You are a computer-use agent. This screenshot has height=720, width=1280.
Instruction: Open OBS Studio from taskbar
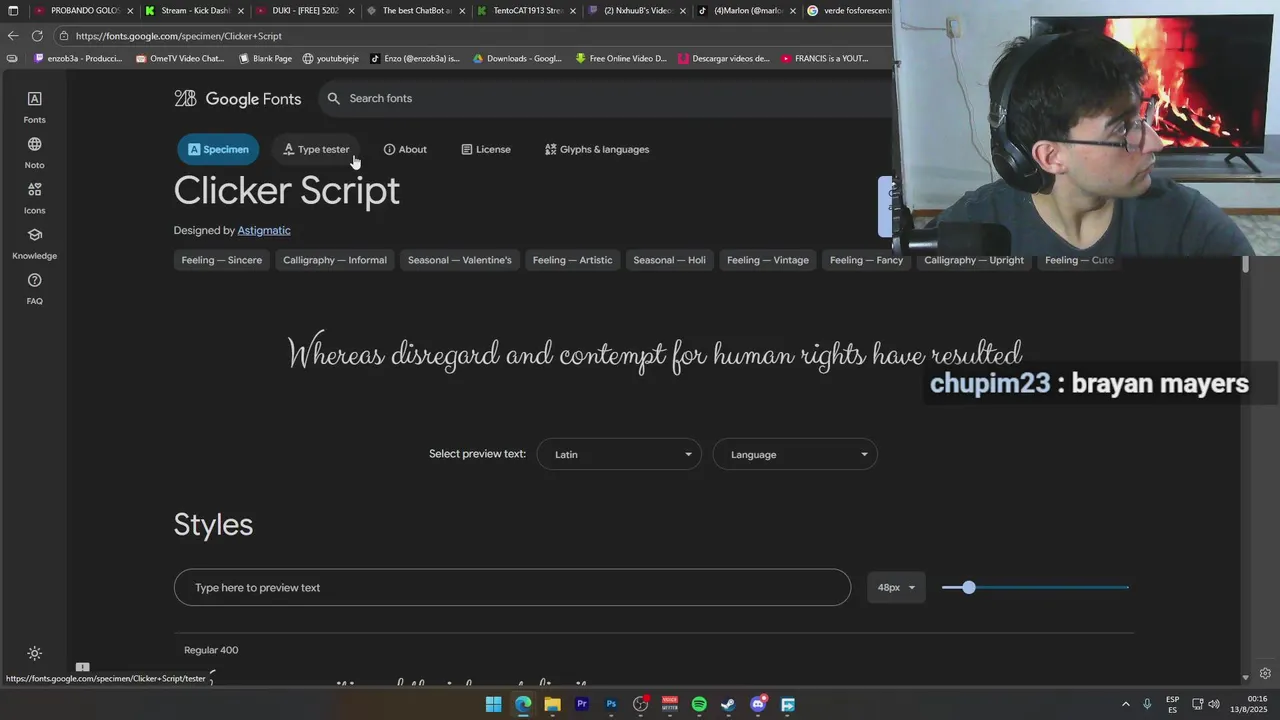640,704
